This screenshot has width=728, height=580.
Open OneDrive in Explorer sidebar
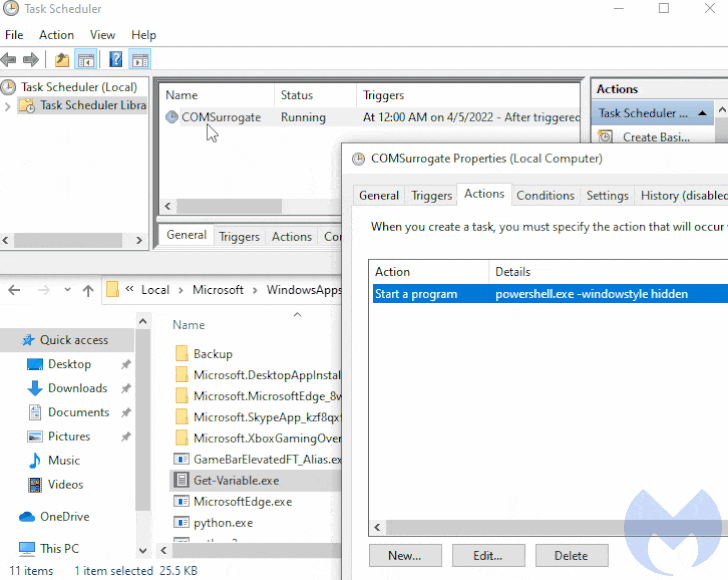tap(64, 517)
